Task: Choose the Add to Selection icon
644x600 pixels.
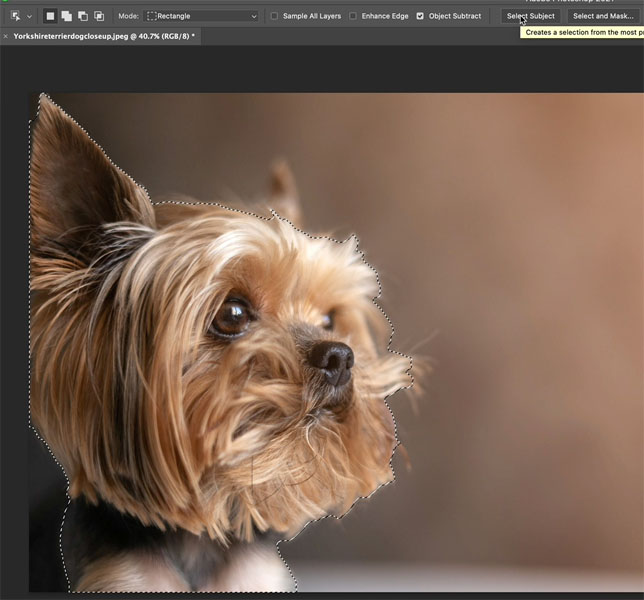Action: coord(67,16)
